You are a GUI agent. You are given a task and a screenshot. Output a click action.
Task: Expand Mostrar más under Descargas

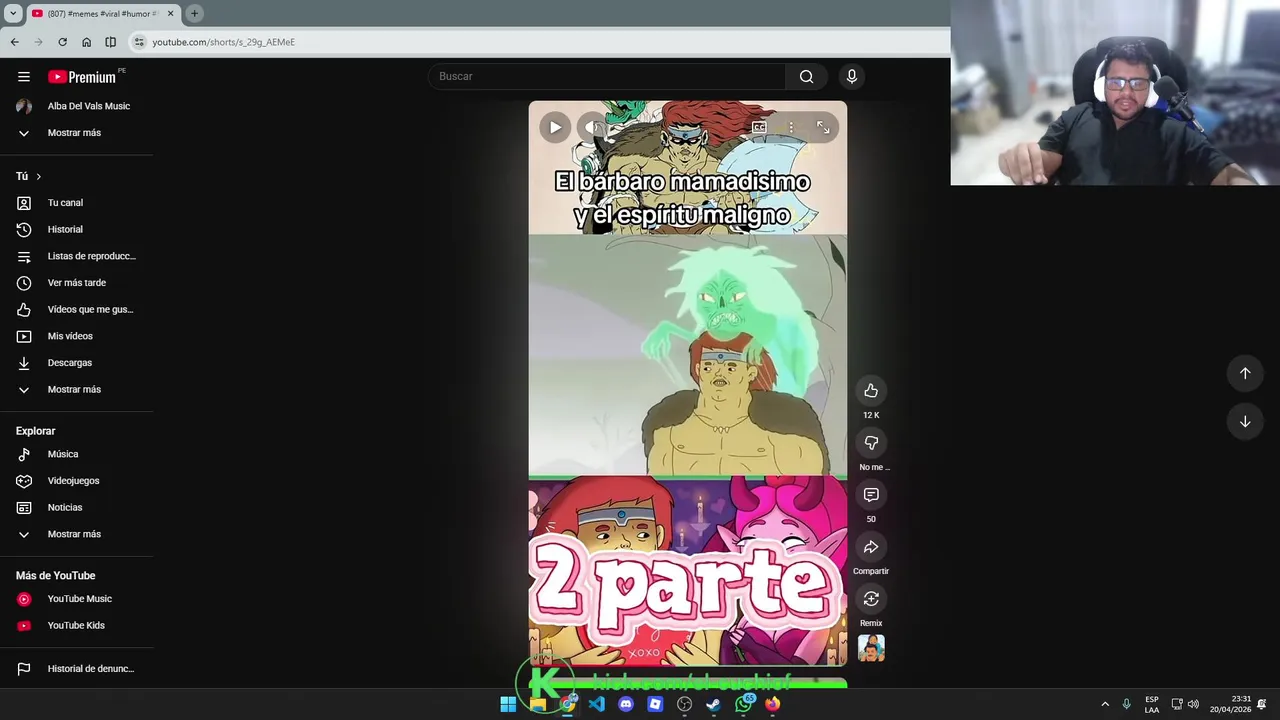77,390
